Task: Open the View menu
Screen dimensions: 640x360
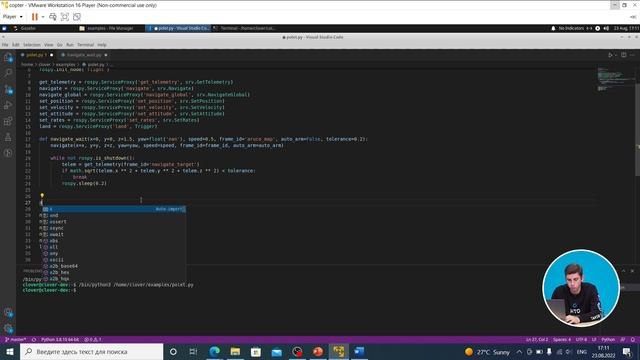Action: pyautogui.click(x=49, y=45)
